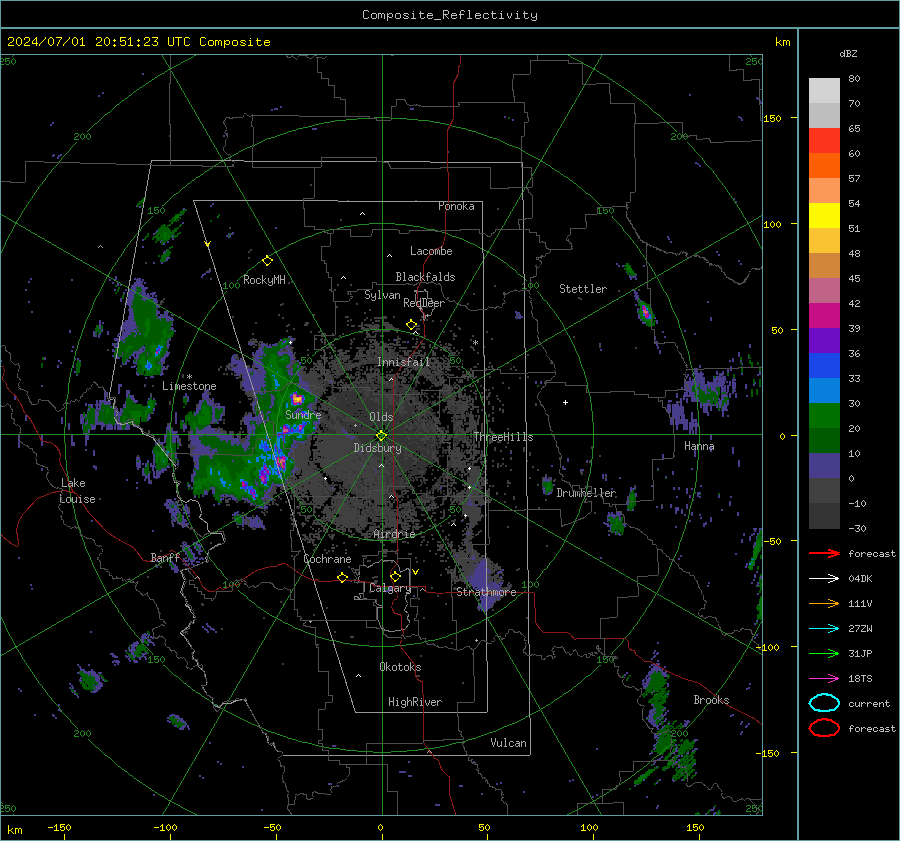The image size is (900, 841).
Task: Select the orange 57-60 dBZ color swatch
Action: pos(824,166)
